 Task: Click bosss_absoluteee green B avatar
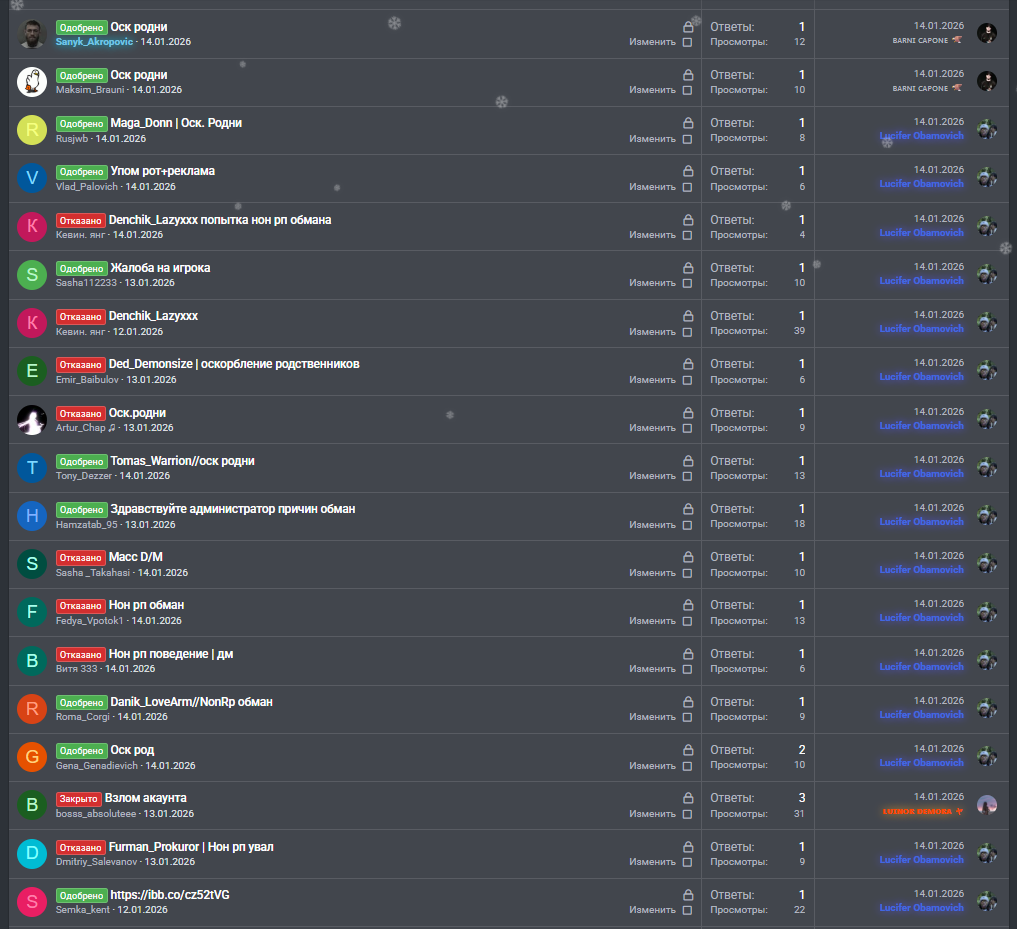pyautogui.click(x=32, y=805)
